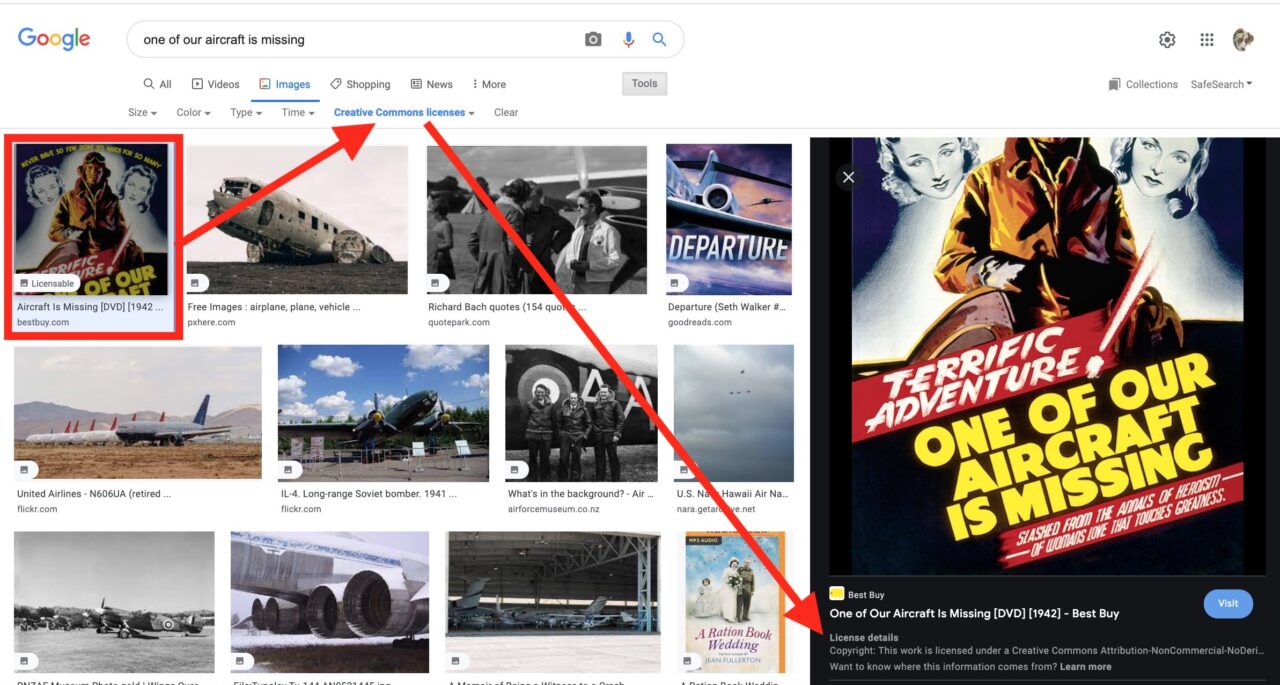The height and width of the screenshot is (685, 1280).
Task: Open the United Airlines N606UA thumbnail
Action: 138,413
